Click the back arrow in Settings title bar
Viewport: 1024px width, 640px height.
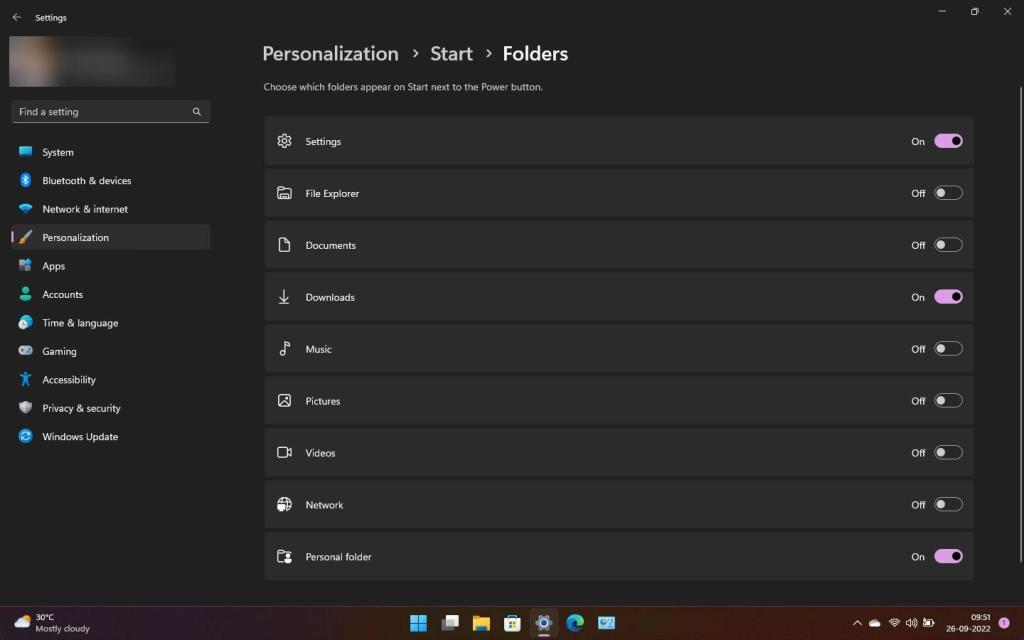click(x=17, y=18)
